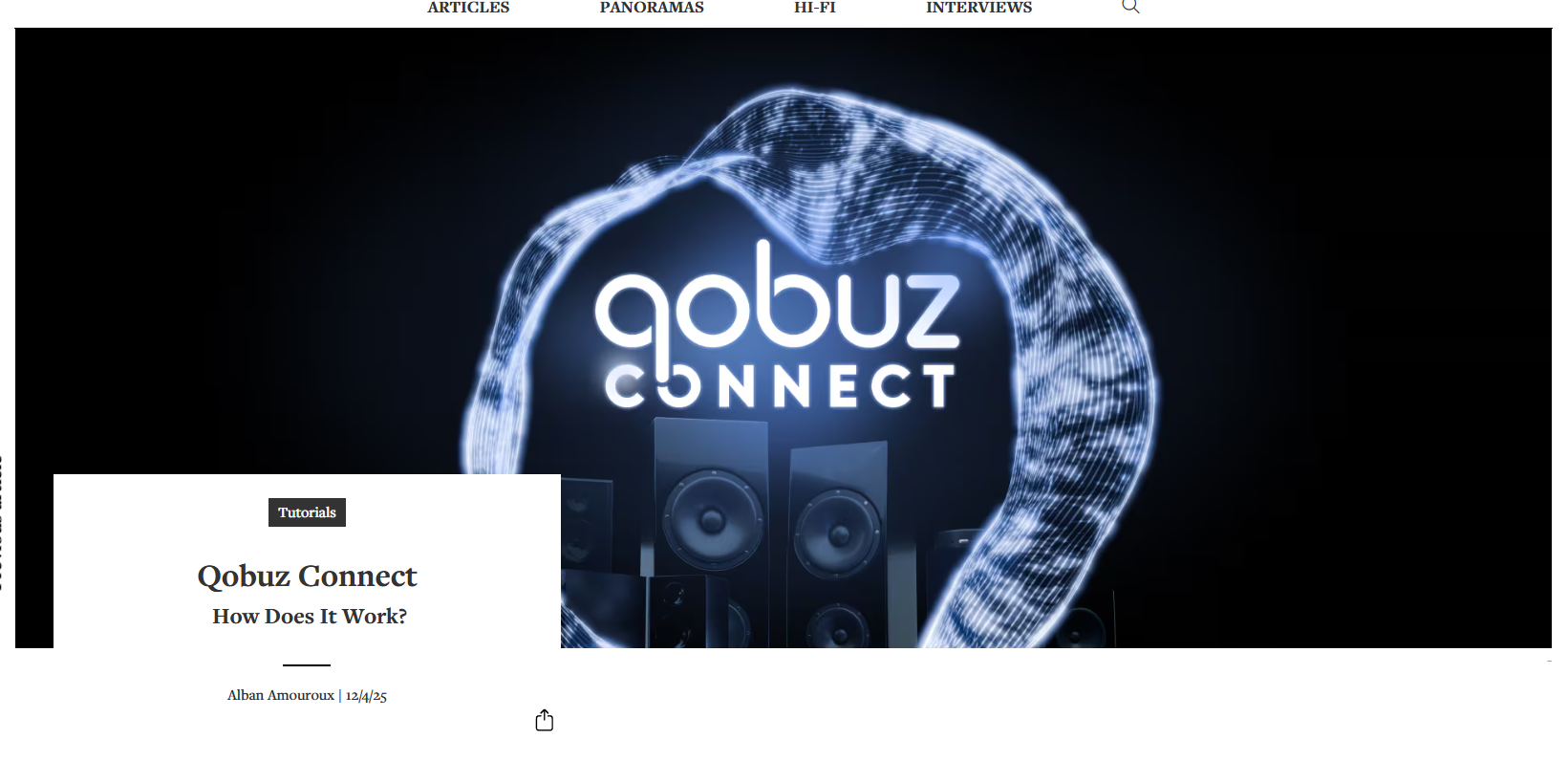Image resolution: width=1568 pixels, height=783 pixels.
Task: Open the INTERVIEWS section
Action: [x=978, y=8]
